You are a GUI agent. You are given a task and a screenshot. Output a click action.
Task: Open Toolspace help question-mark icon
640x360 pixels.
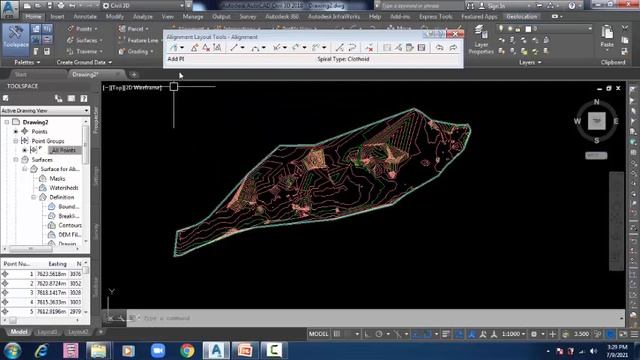pyautogui.click(x=84, y=98)
